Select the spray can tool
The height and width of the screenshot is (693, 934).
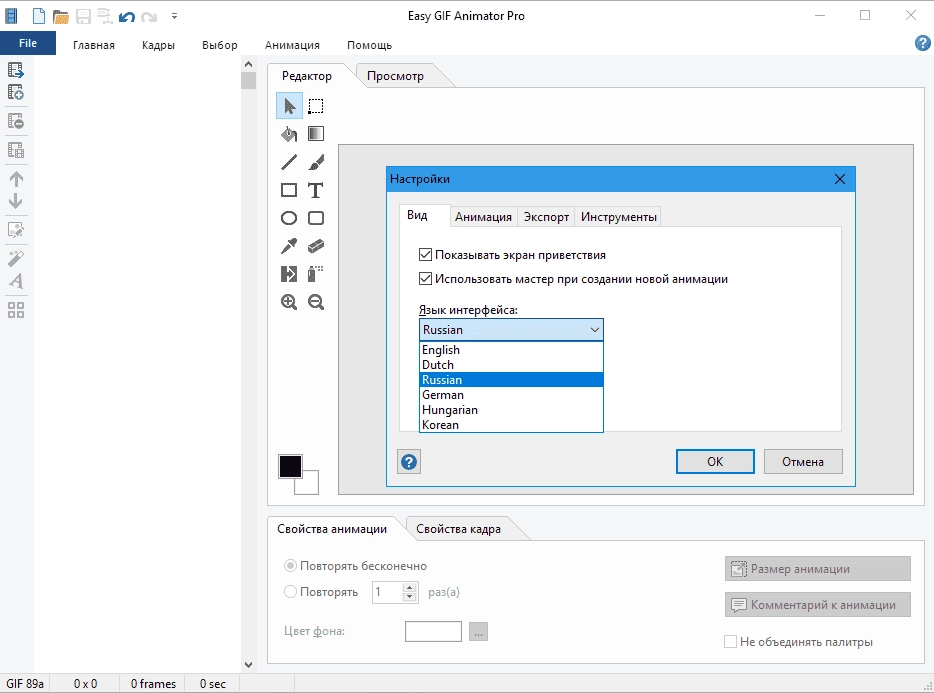pos(316,274)
